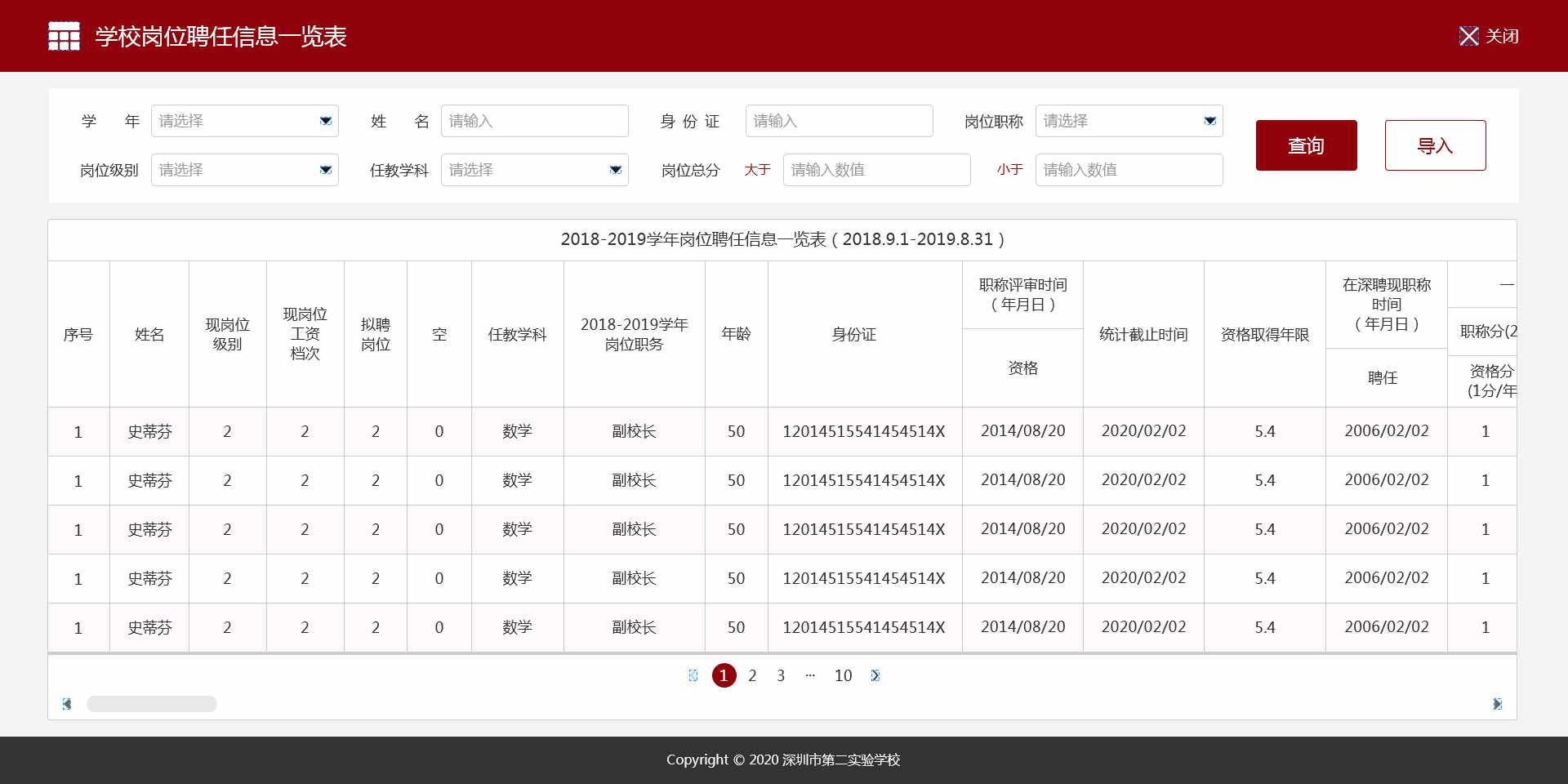Click the horizontal scrollbar thumb
Viewport: 1568px width, 784px height.
[152, 704]
